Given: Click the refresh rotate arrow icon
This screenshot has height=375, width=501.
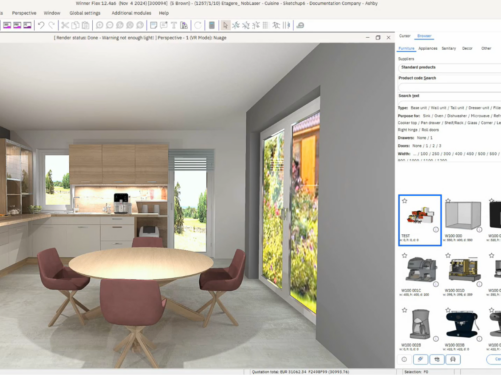Looking at the screenshot, I should [x=198, y=25].
